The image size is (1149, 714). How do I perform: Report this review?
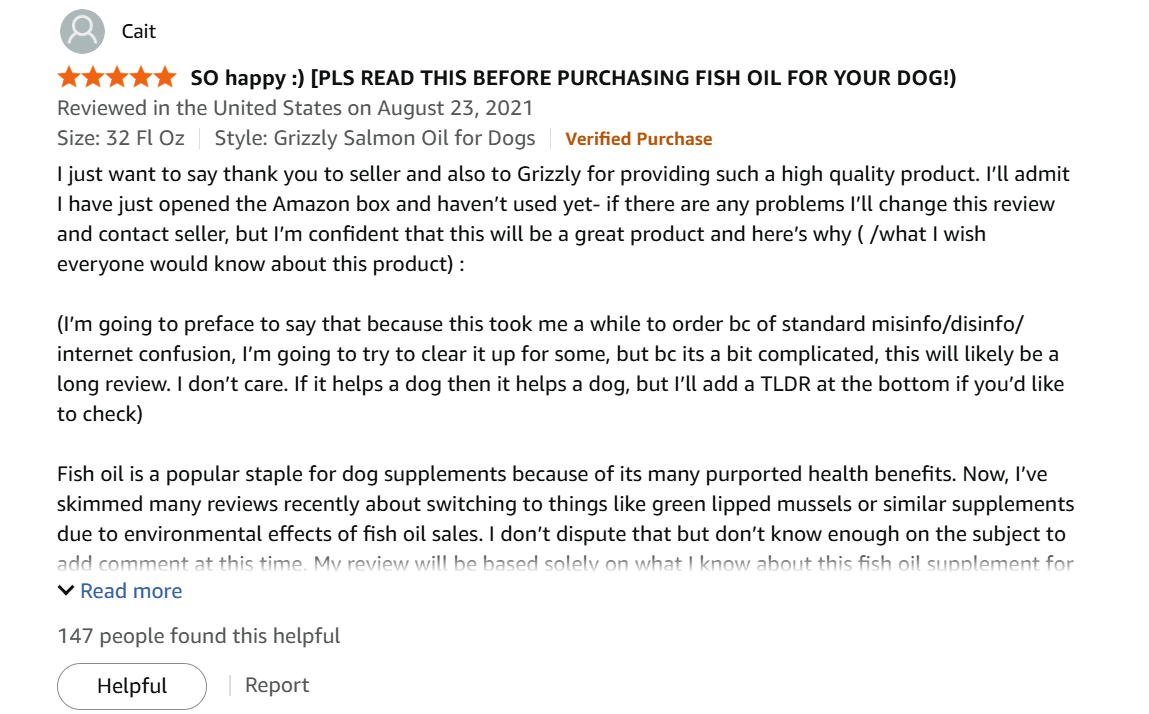277,686
